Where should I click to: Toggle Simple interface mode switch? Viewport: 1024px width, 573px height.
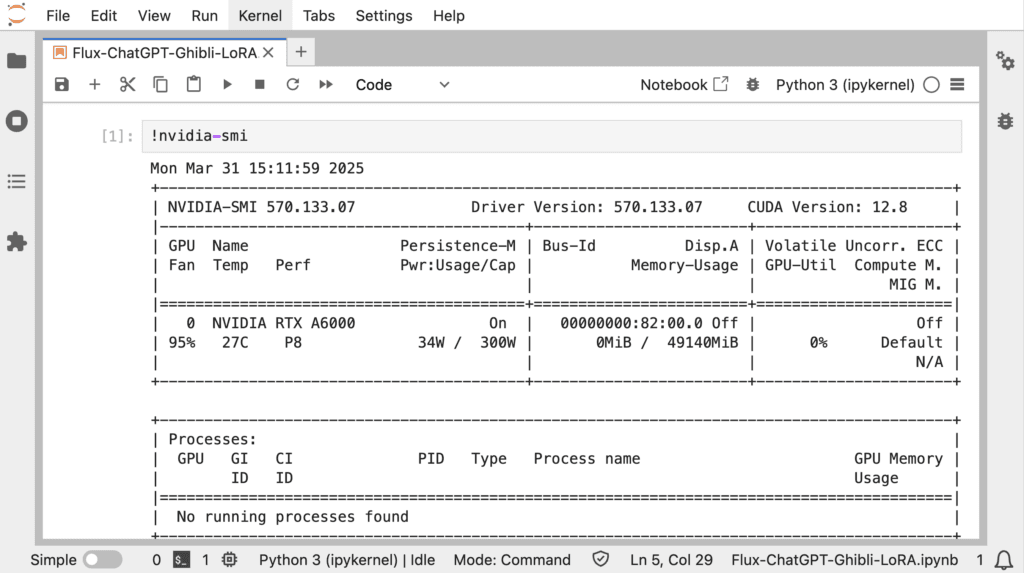103,560
